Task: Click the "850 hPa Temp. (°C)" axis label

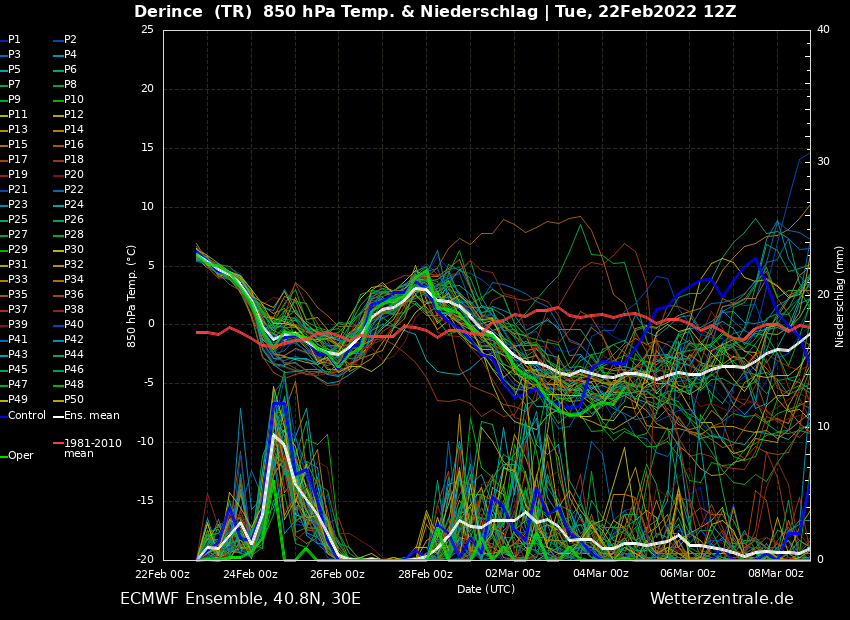Action: pyautogui.click(x=131, y=296)
